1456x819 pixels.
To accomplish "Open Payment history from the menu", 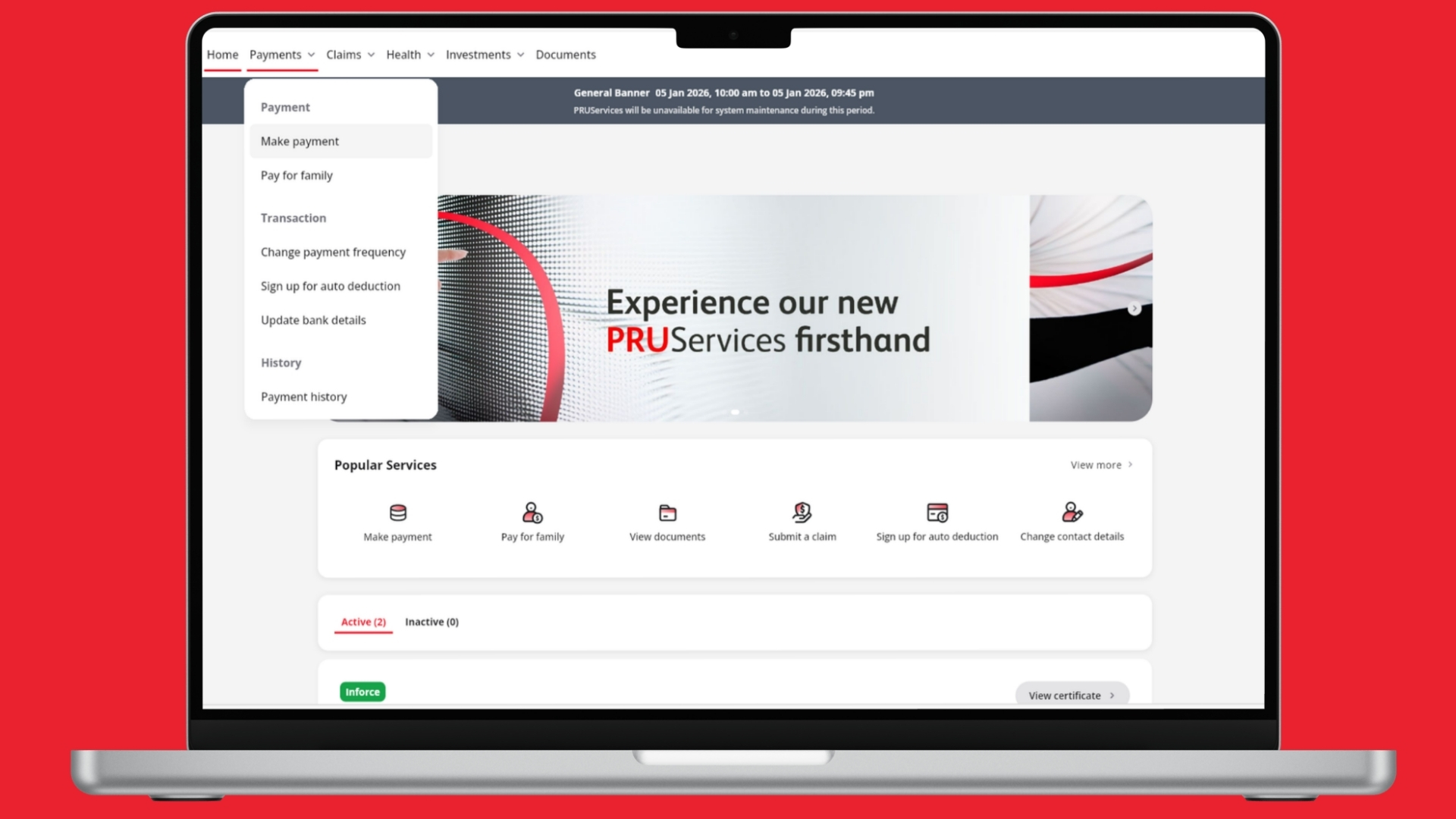I will click(303, 397).
